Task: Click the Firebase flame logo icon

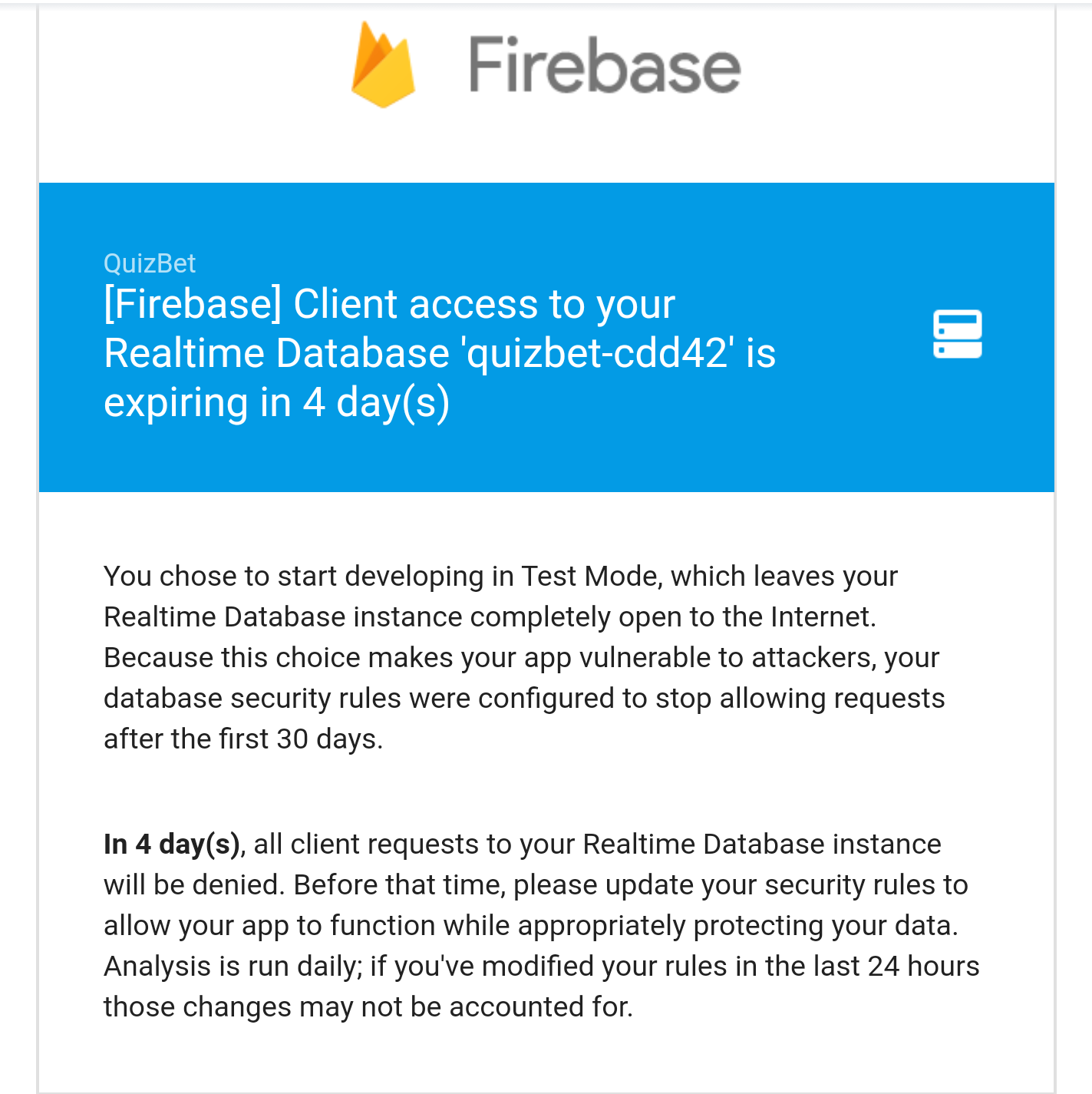Action: tap(383, 64)
